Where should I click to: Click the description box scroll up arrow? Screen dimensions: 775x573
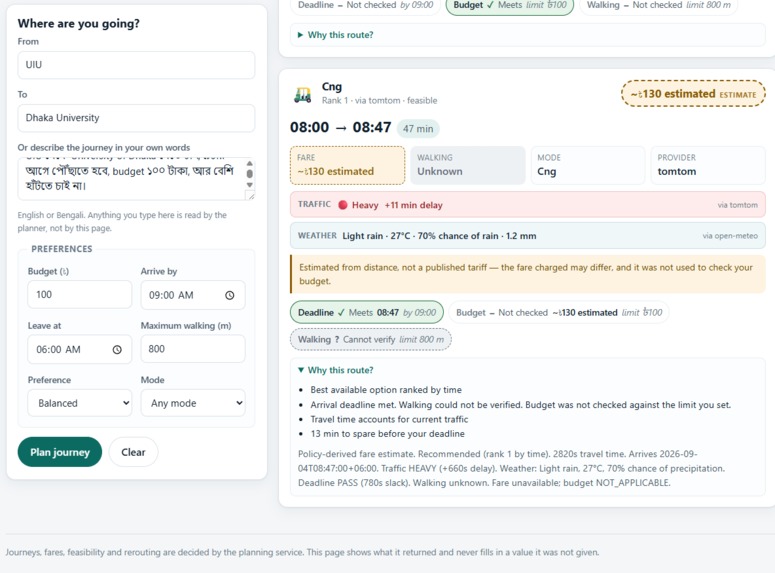coord(250,163)
